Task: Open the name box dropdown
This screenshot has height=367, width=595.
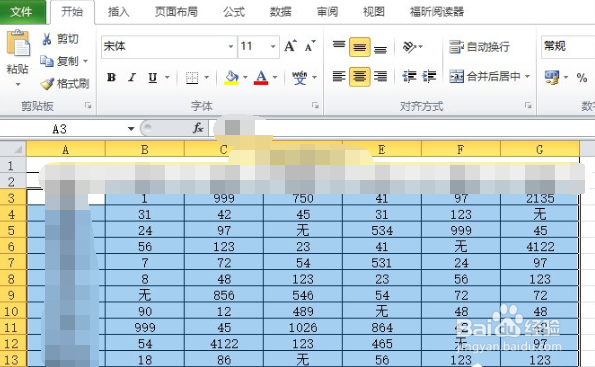Action: tap(131, 129)
